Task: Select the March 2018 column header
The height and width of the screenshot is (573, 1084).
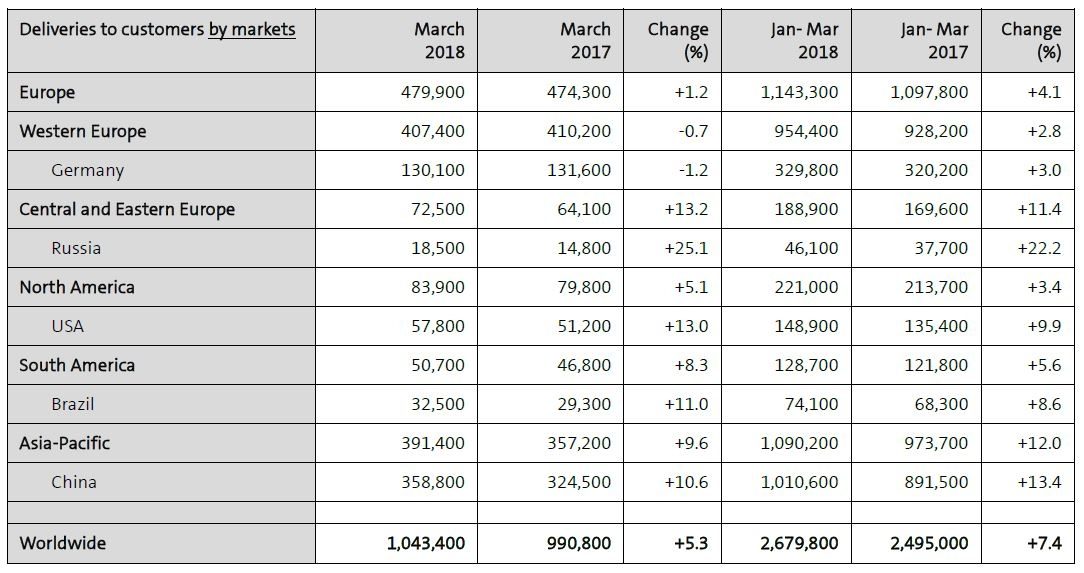Action: click(x=439, y=40)
